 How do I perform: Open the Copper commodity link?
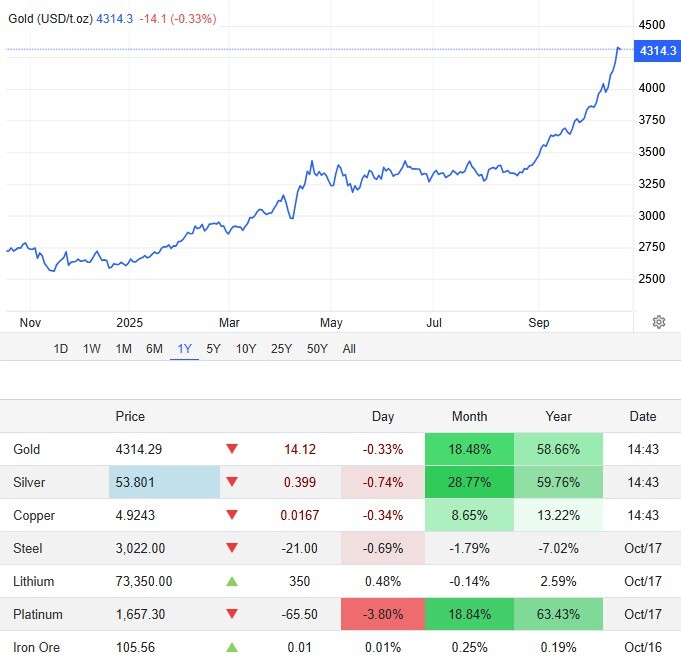(x=34, y=516)
